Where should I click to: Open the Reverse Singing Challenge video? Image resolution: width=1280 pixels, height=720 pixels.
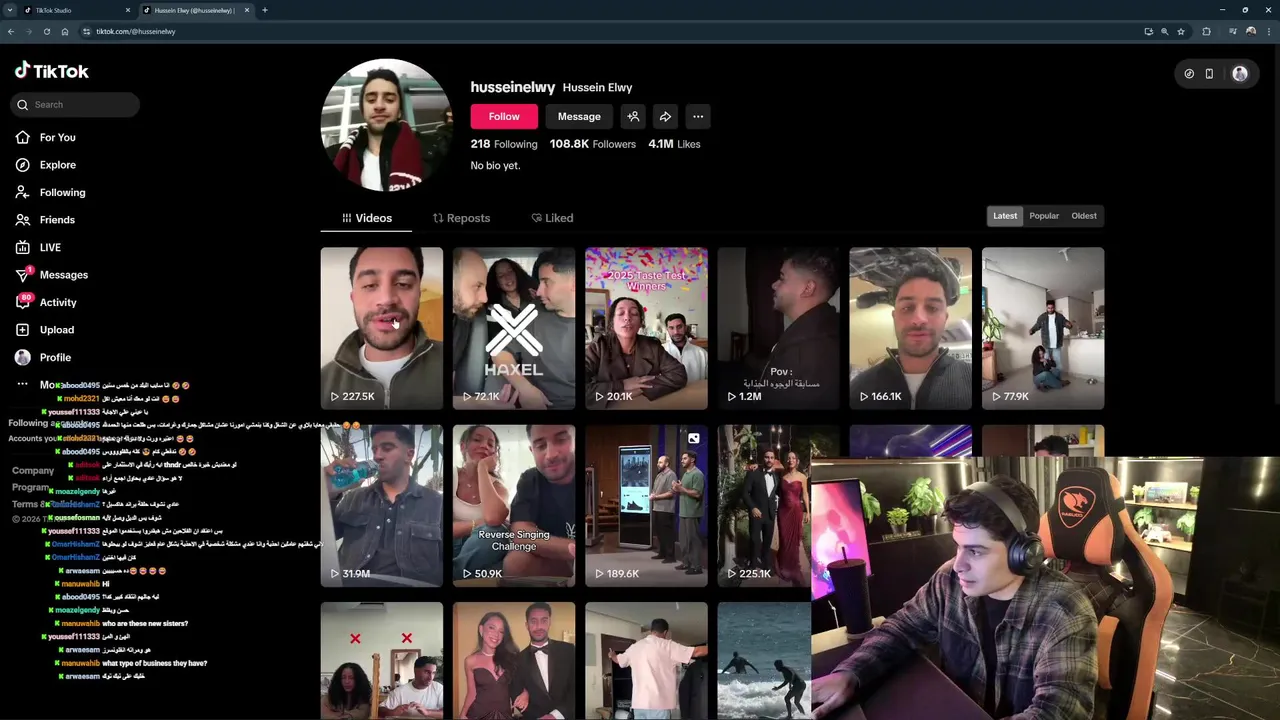(514, 505)
